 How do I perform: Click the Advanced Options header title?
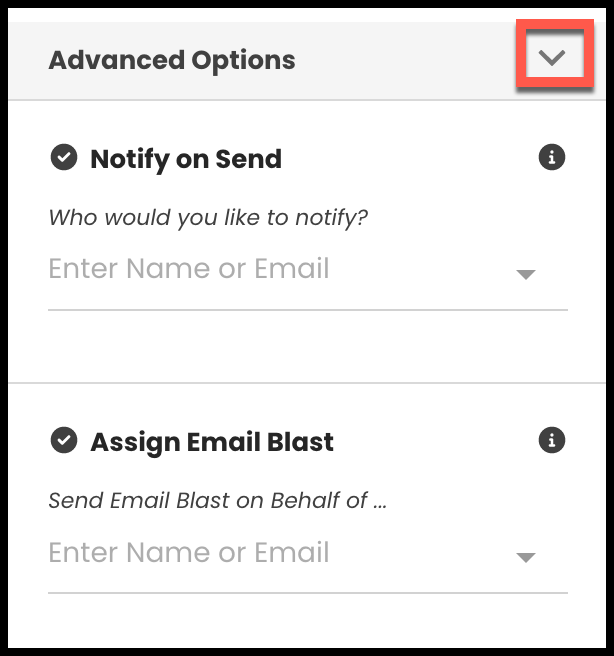point(172,60)
